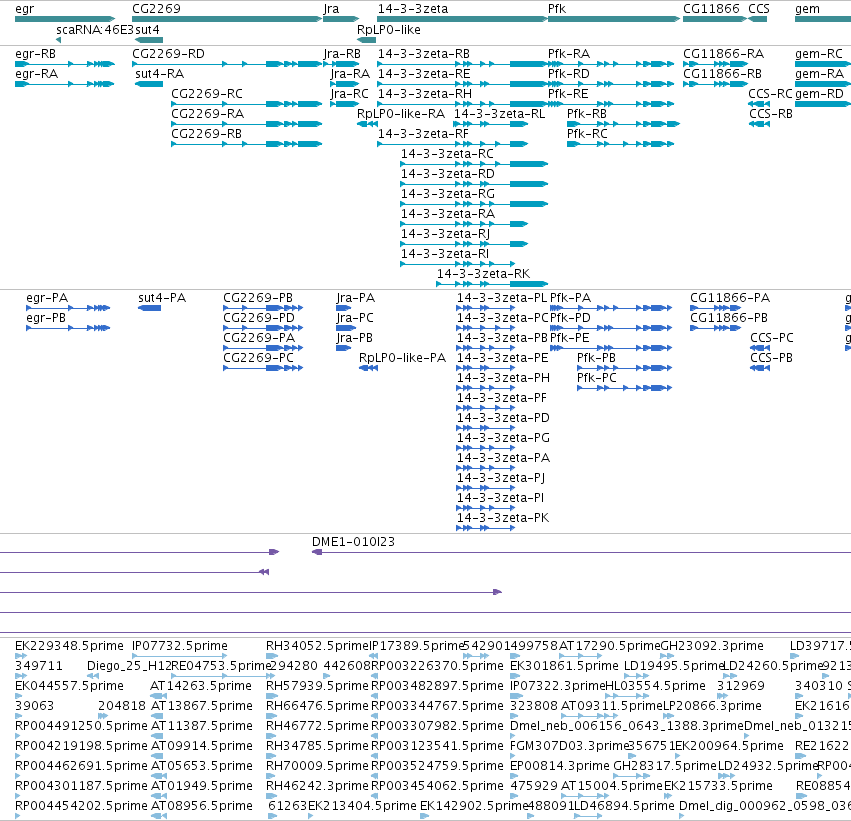
Task: Select the 14-3-3zeta-RG transcript
Action: tap(474, 204)
